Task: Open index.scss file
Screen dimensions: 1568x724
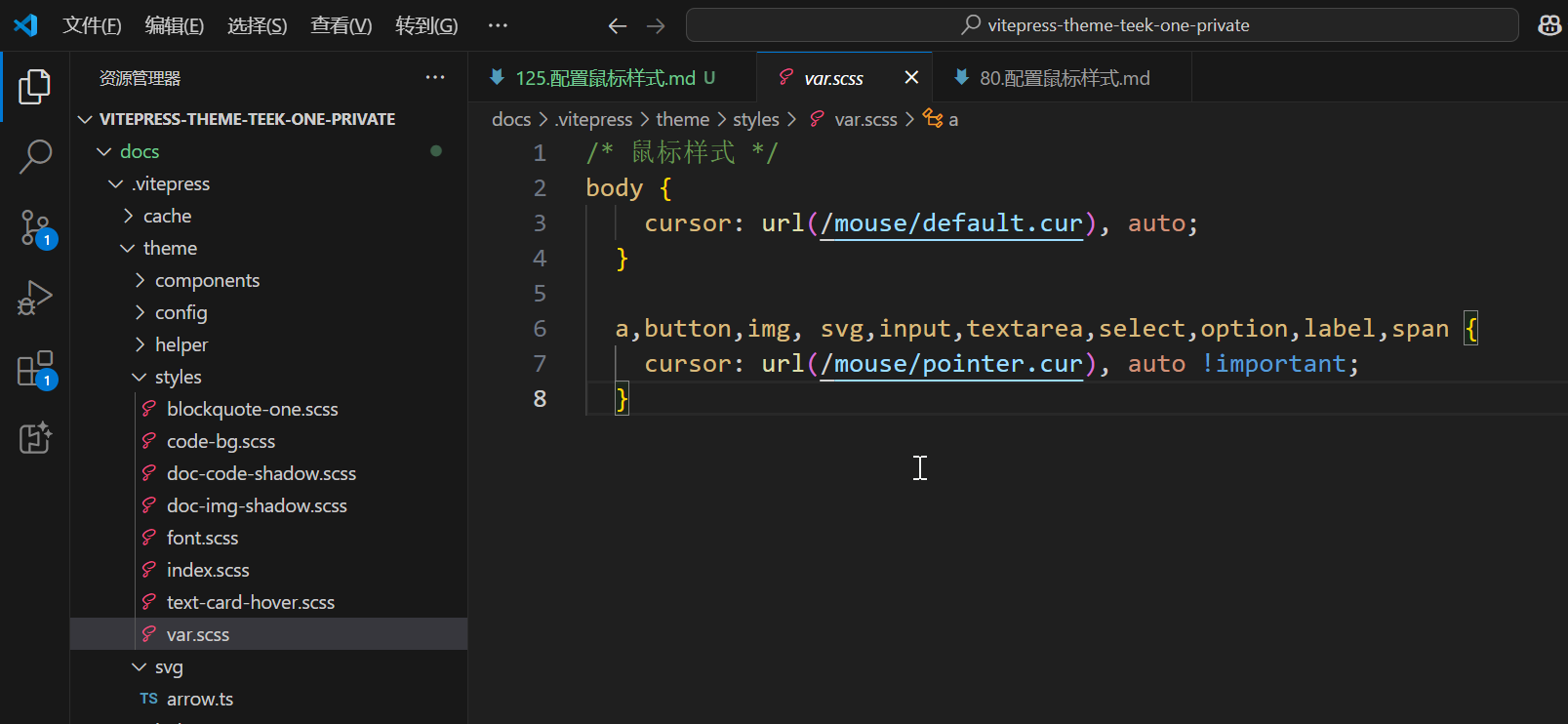Action: (x=268, y=570)
